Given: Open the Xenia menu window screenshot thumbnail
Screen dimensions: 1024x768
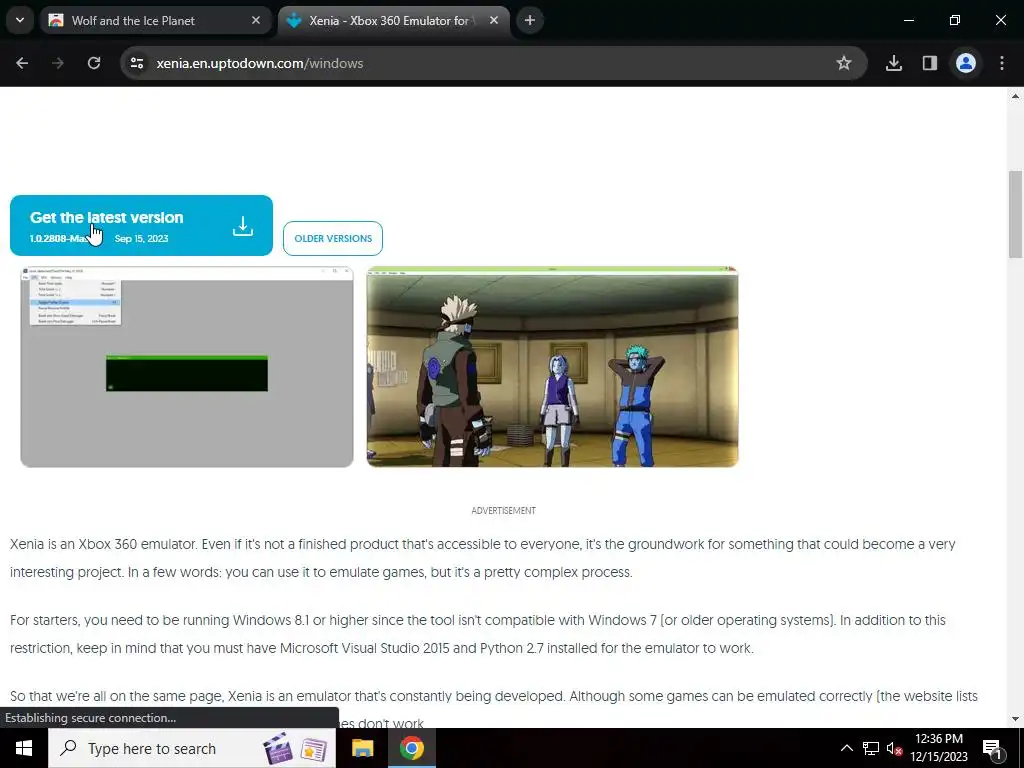Looking at the screenshot, I should (x=187, y=367).
